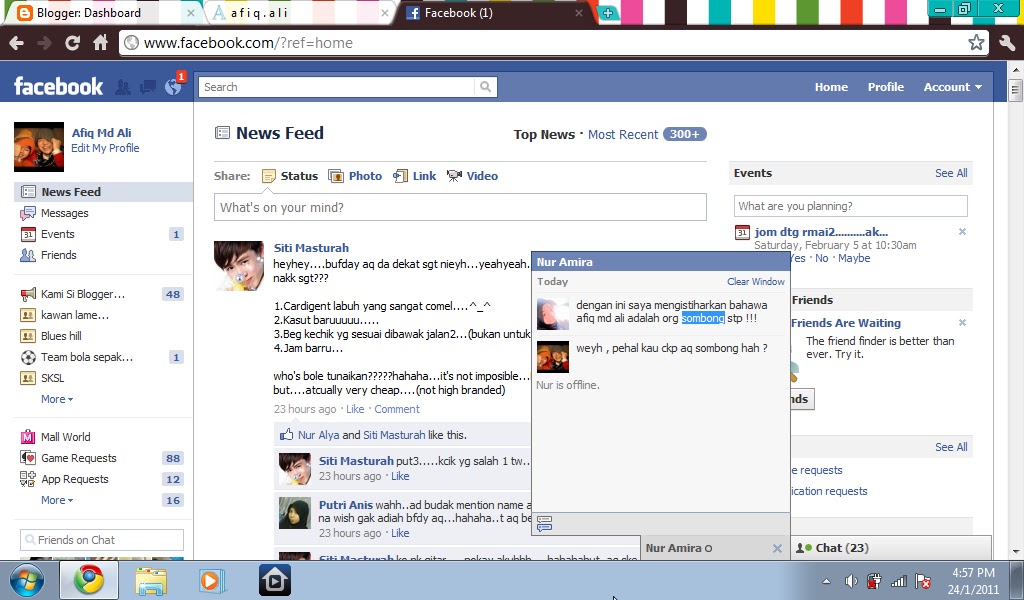Click What are you planning field
This screenshot has width=1024, height=600.
[x=850, y=206]
